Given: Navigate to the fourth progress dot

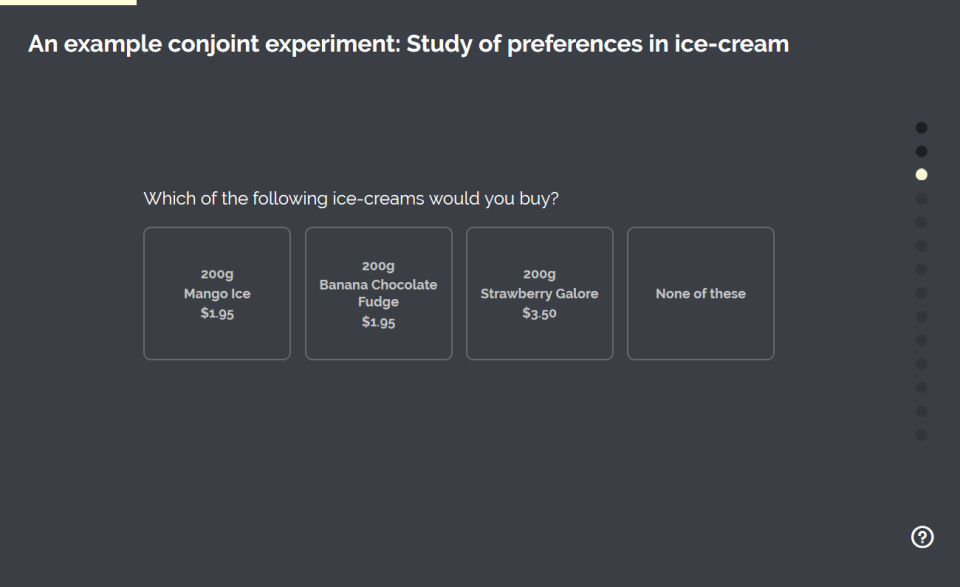Looking at the screenshot, I should point(921,198).
